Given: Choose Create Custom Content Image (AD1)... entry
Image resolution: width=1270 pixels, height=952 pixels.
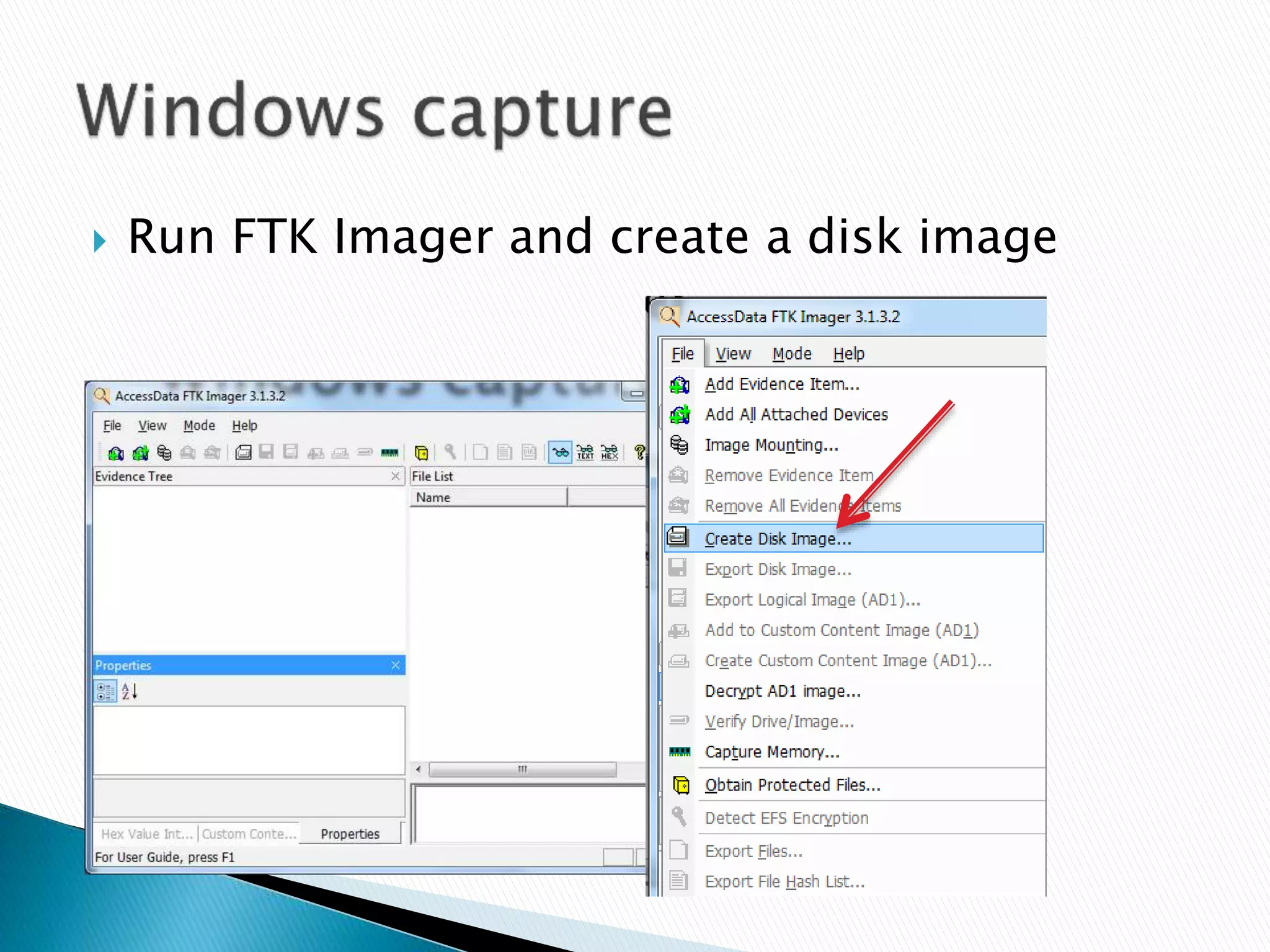Looking at the screenshot, I should 855,661.
